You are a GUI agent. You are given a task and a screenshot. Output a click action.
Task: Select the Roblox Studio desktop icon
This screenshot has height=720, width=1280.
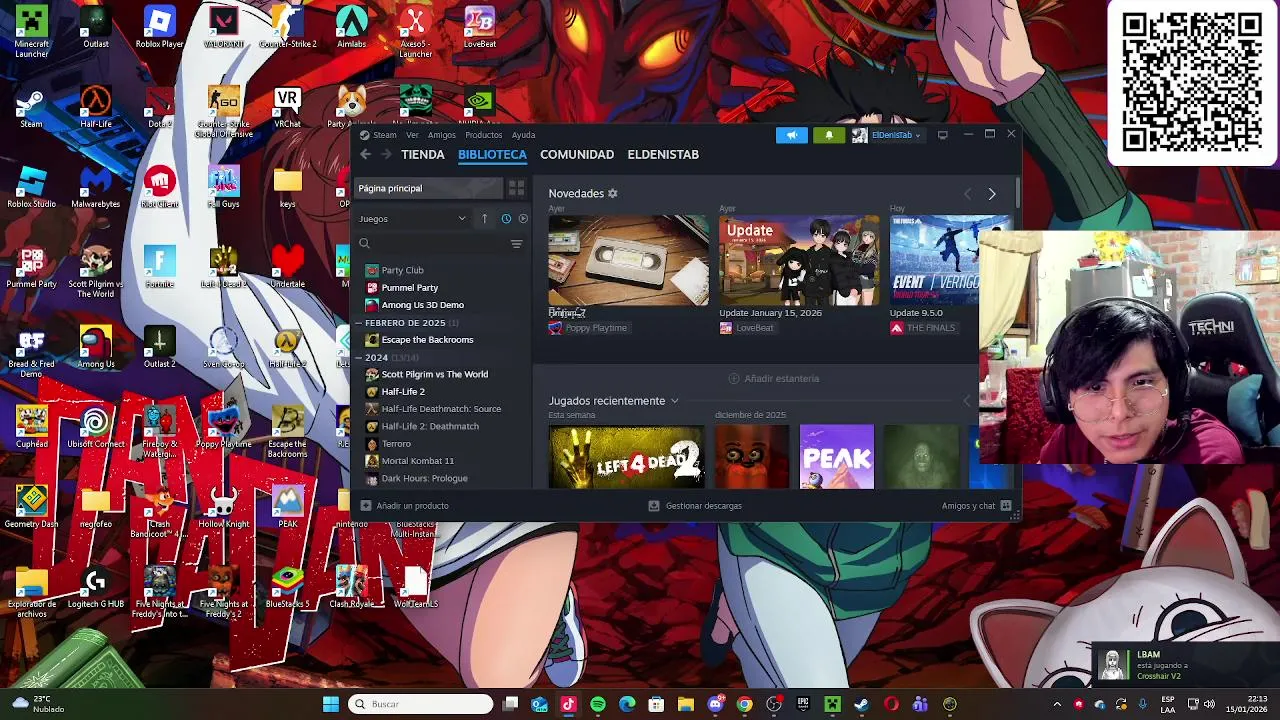click(31, 188)
